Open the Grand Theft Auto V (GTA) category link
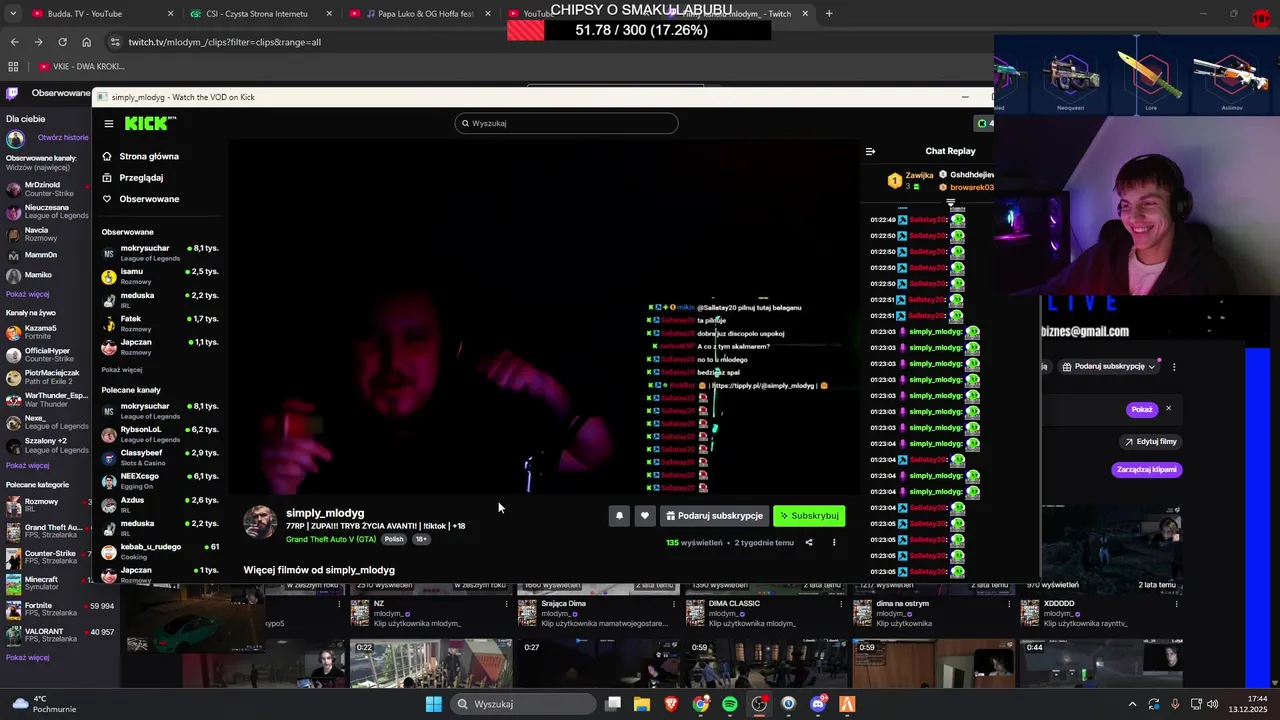1280x720 pixels. (x=331, y=540)
